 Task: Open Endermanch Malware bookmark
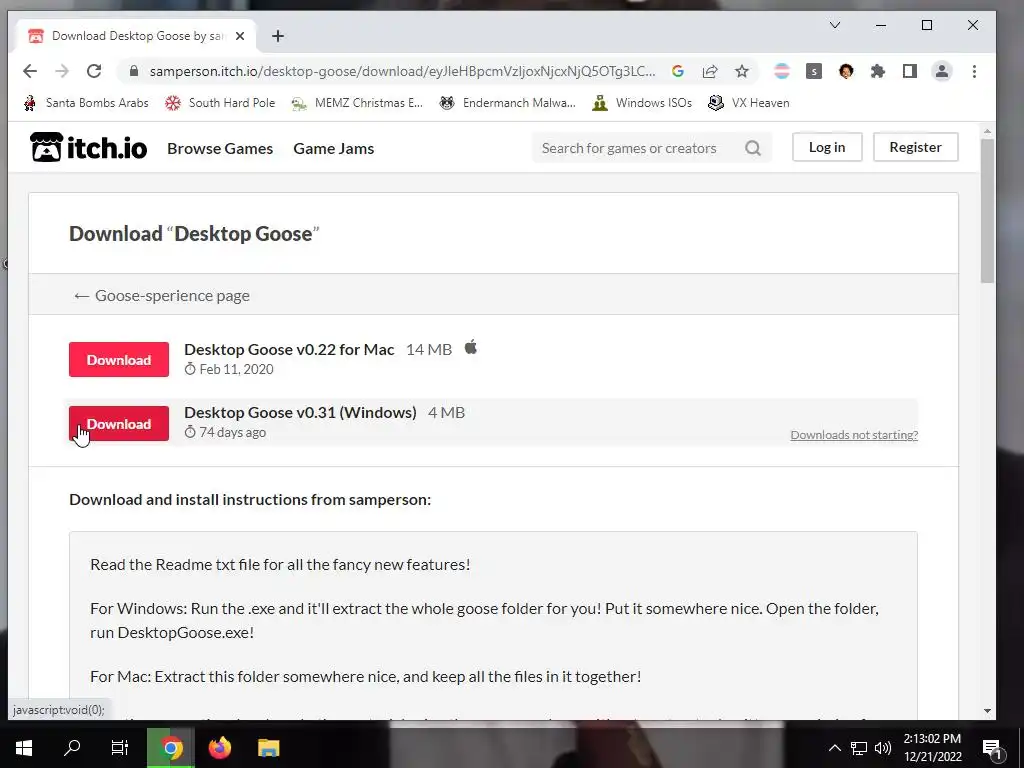click(x=507, y=103)
